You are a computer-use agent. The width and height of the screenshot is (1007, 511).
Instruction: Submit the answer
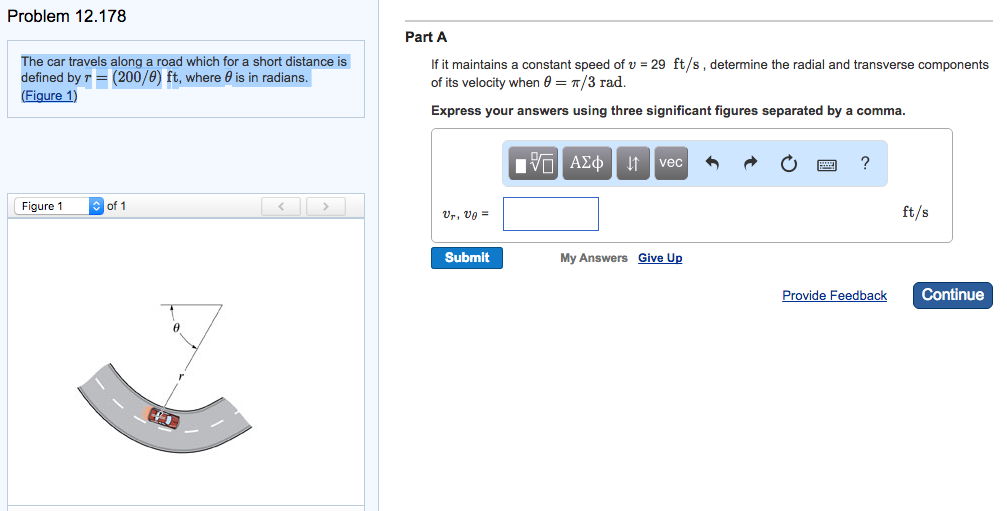tap(467, 258)
